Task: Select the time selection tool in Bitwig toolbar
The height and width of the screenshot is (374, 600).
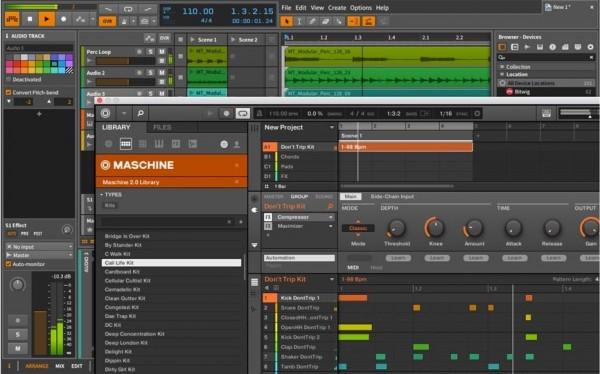Action: (300, 21)
